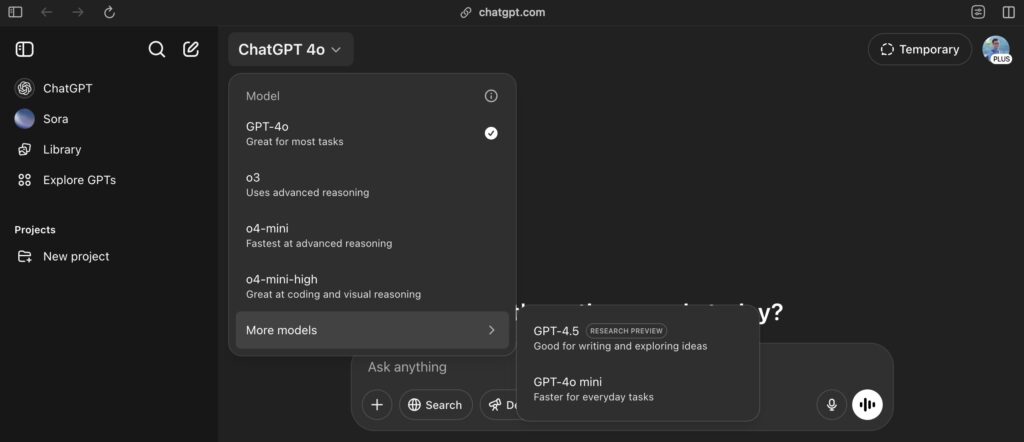Click the plus attach button
This screenshot has height=442, width=1024.
pyautogui.click(x=377, y=405)
